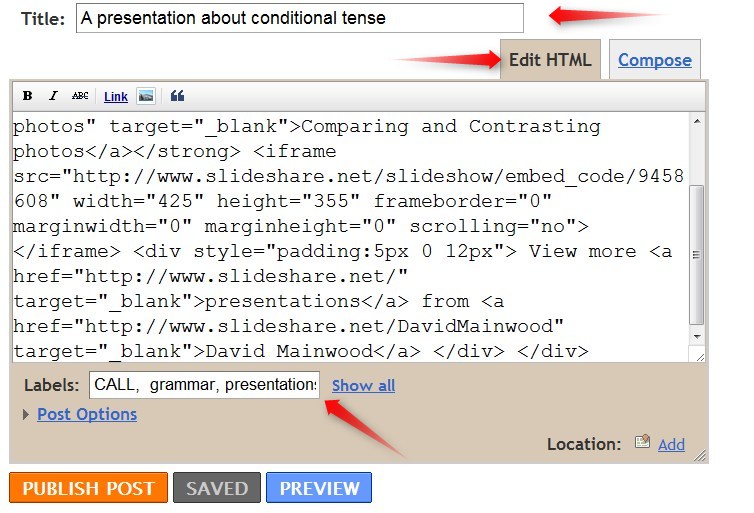The width and height of the screenshot is (754, 513).
Task: Click into the Labels input field
Action: pos(204,385)
